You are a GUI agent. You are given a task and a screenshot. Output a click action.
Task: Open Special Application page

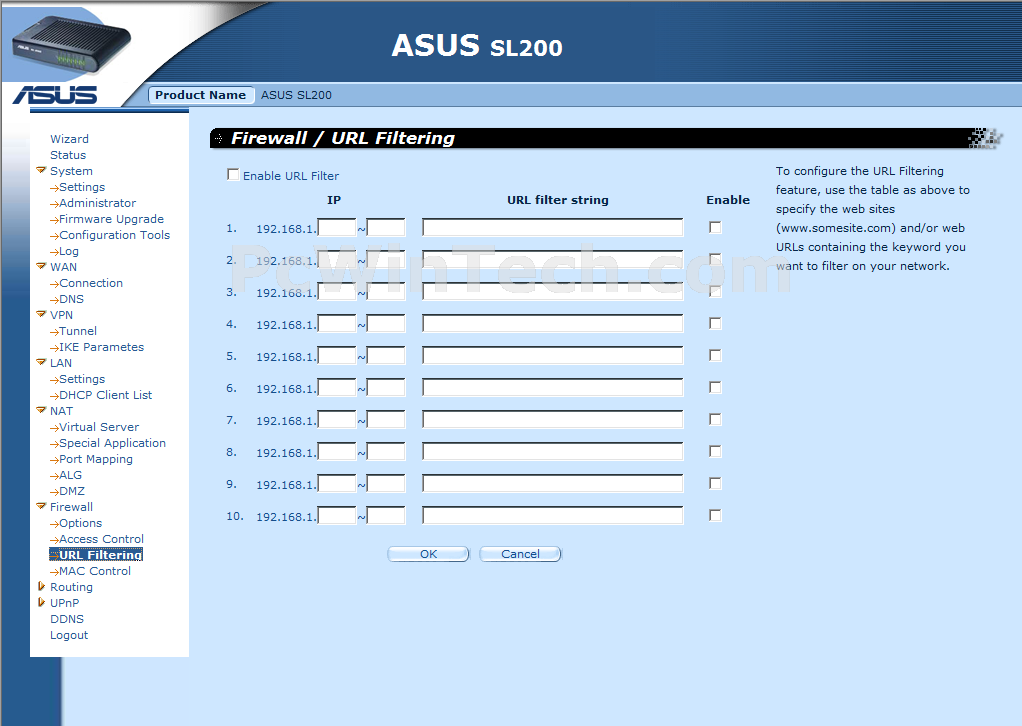112,443
